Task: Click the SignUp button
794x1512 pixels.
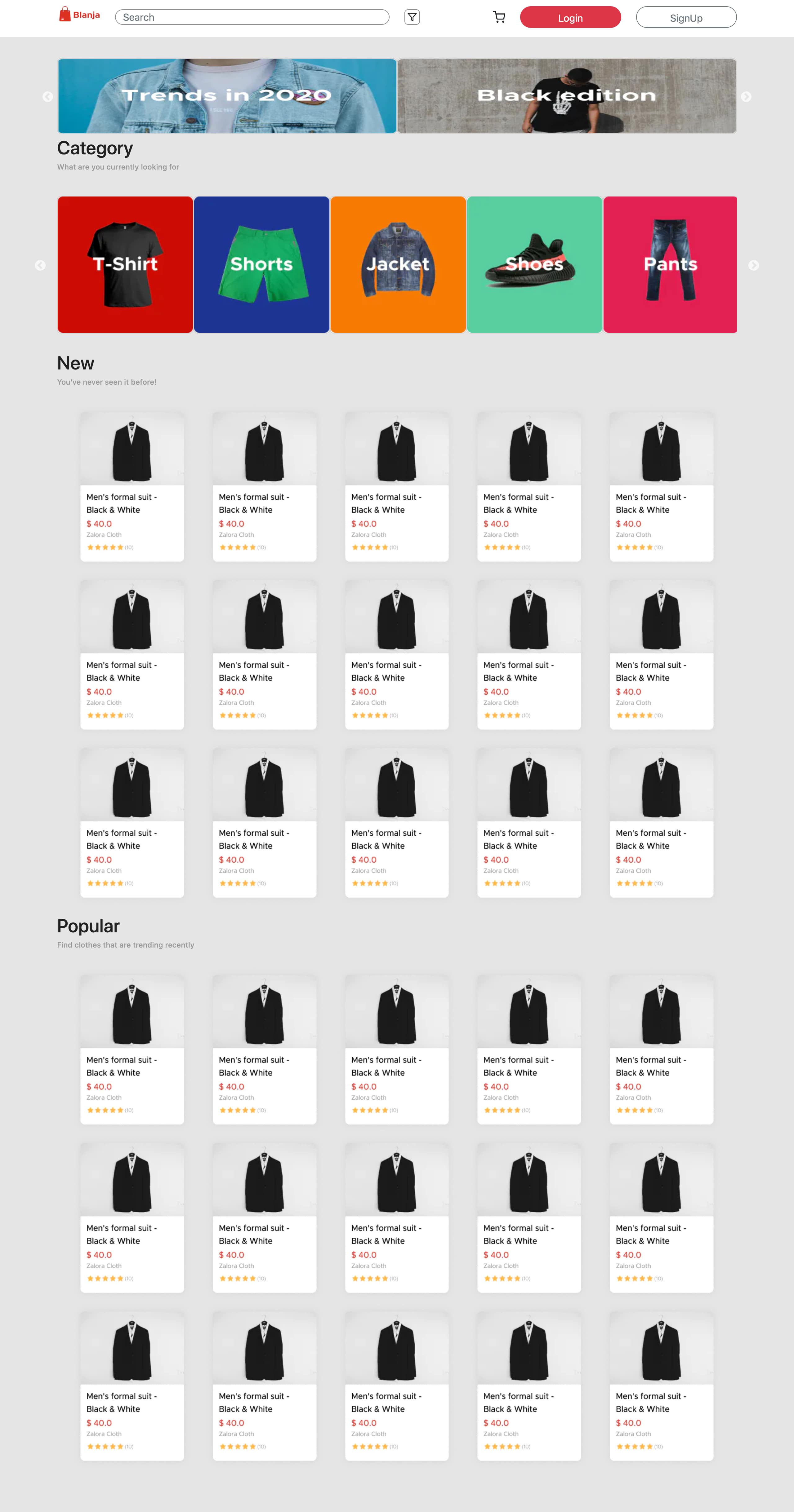Action: [686, 18]
